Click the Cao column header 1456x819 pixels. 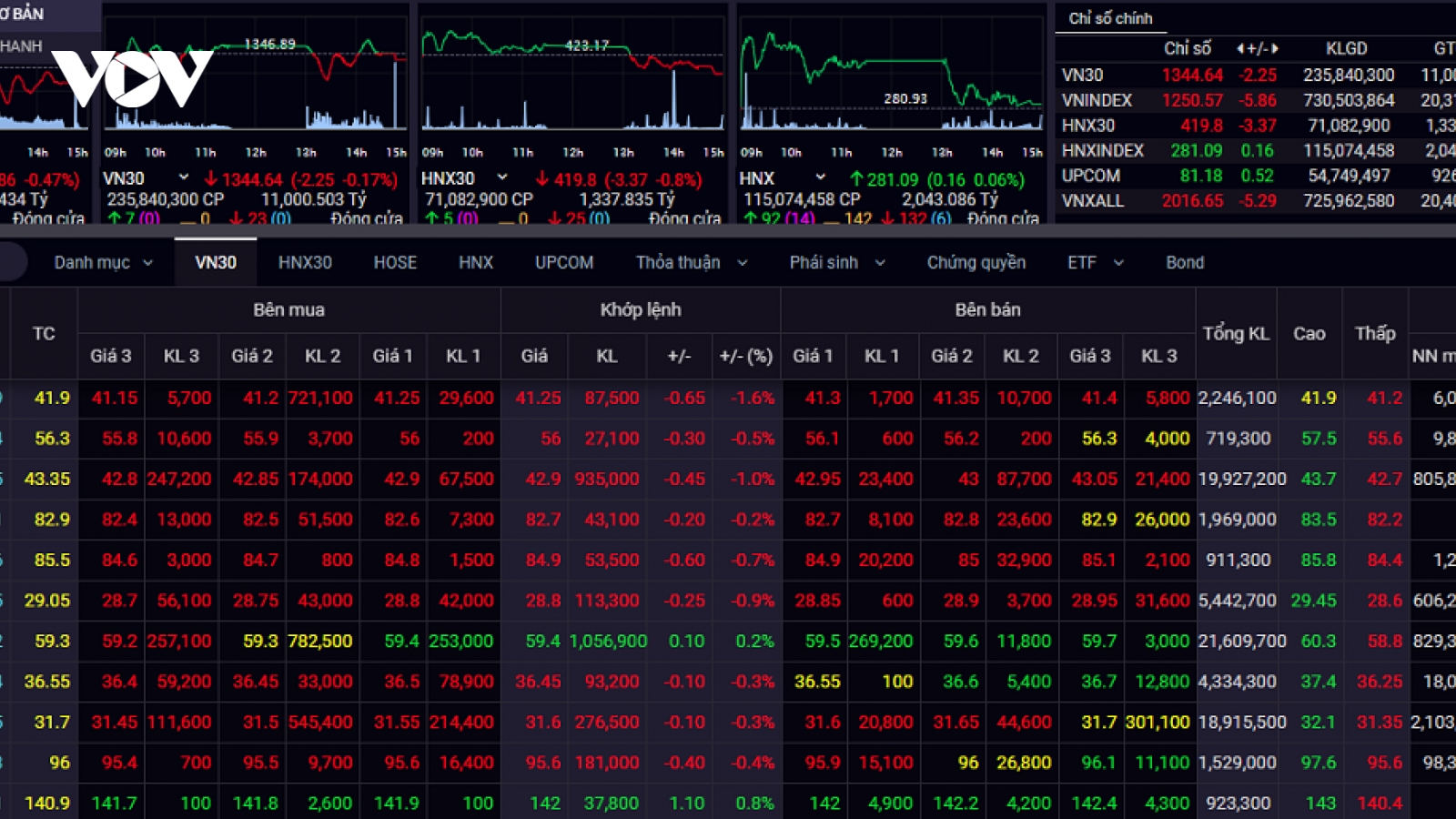[1309, 333]
